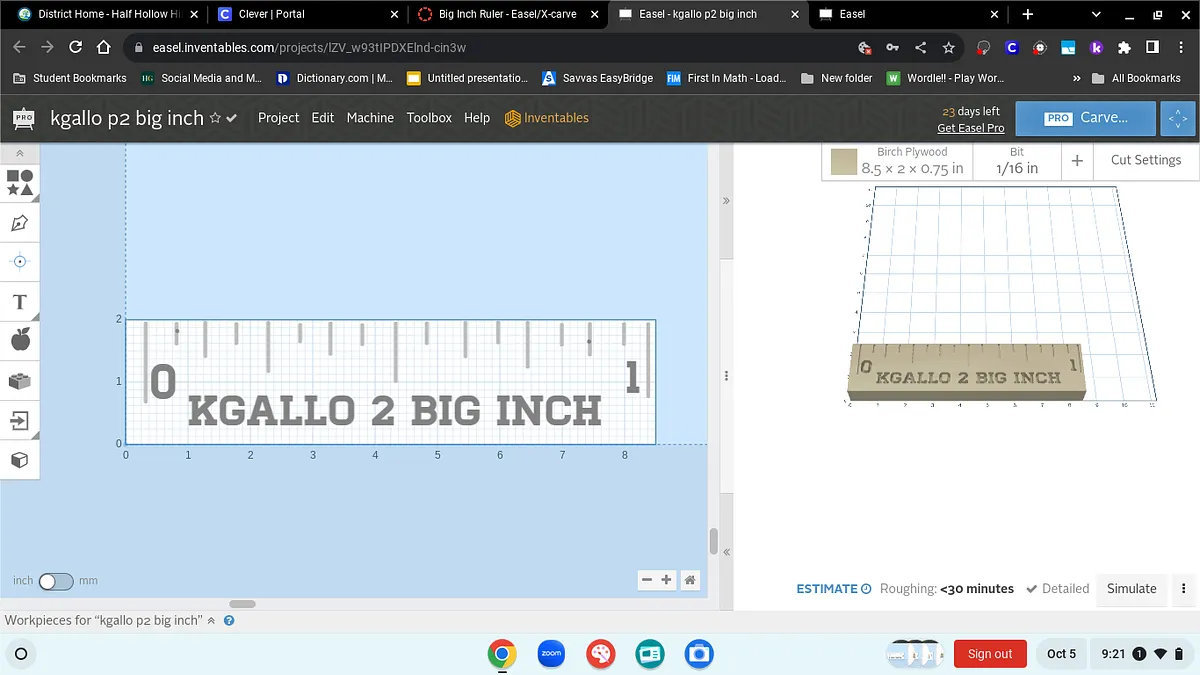1200x675 pixels.
Task: Star the kgallo p2 big inch project
Action: point(214,118)
